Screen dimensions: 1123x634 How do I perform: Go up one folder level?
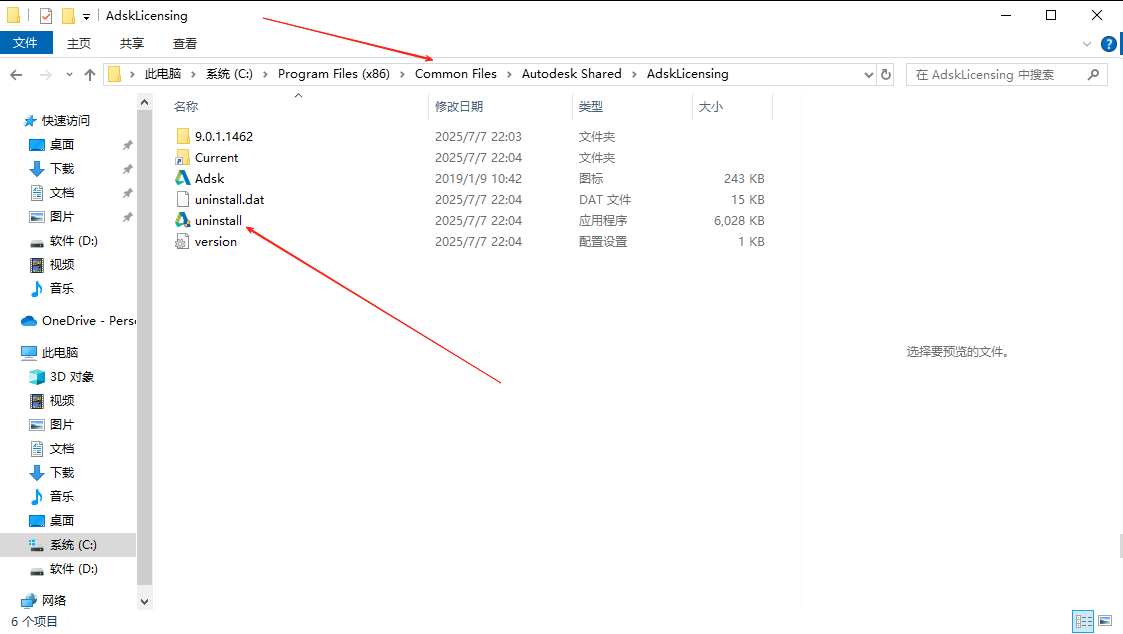pos(90,75)
